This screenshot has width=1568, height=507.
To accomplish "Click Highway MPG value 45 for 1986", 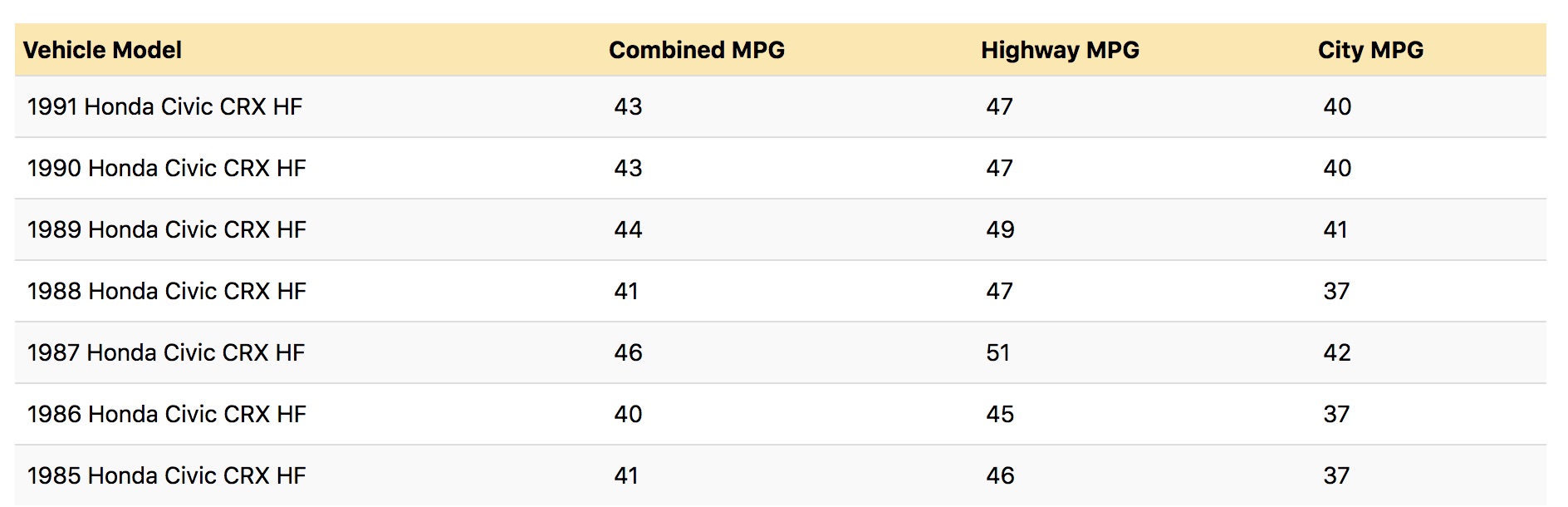I will 1000,414.
